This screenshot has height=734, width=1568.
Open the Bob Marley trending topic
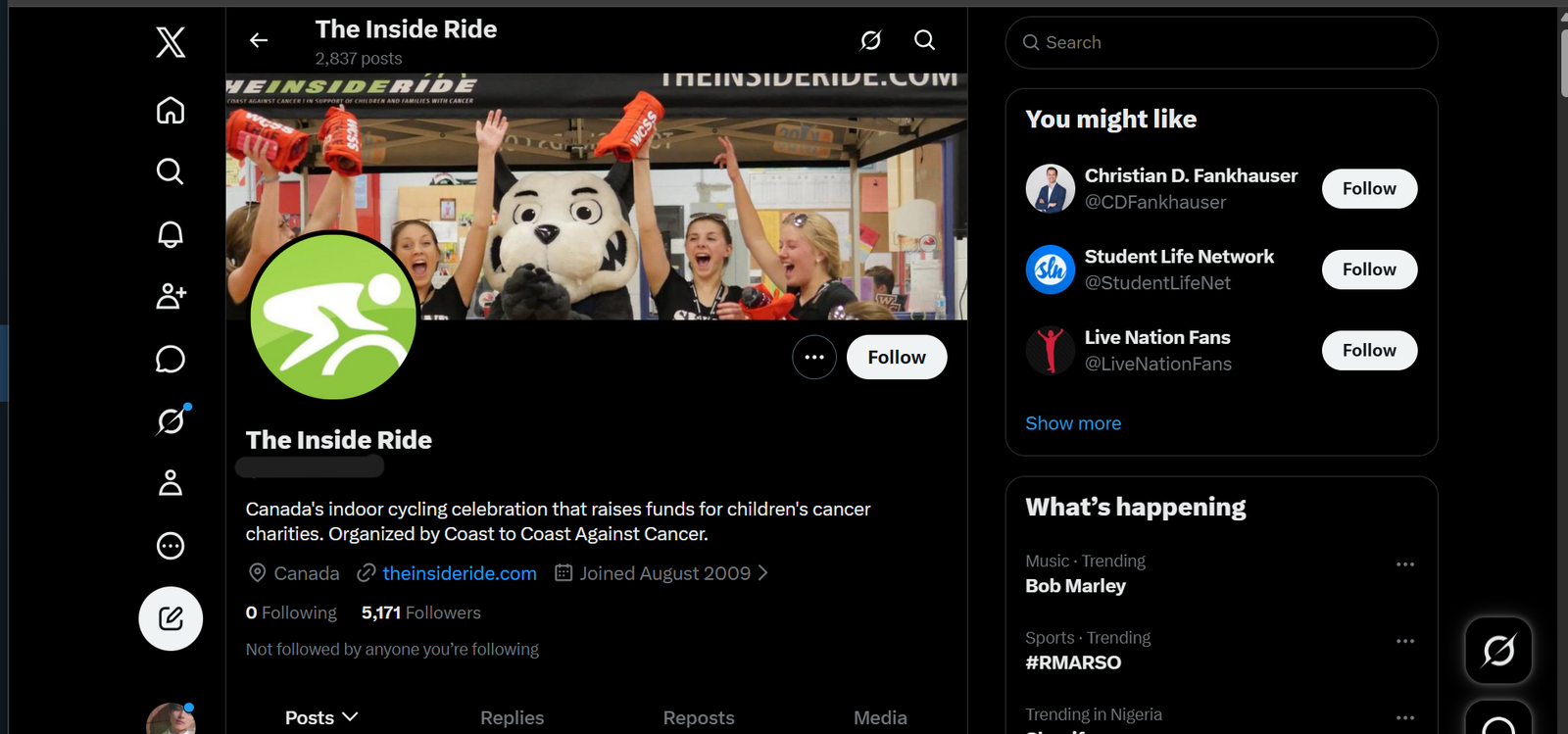(1075, 586)
